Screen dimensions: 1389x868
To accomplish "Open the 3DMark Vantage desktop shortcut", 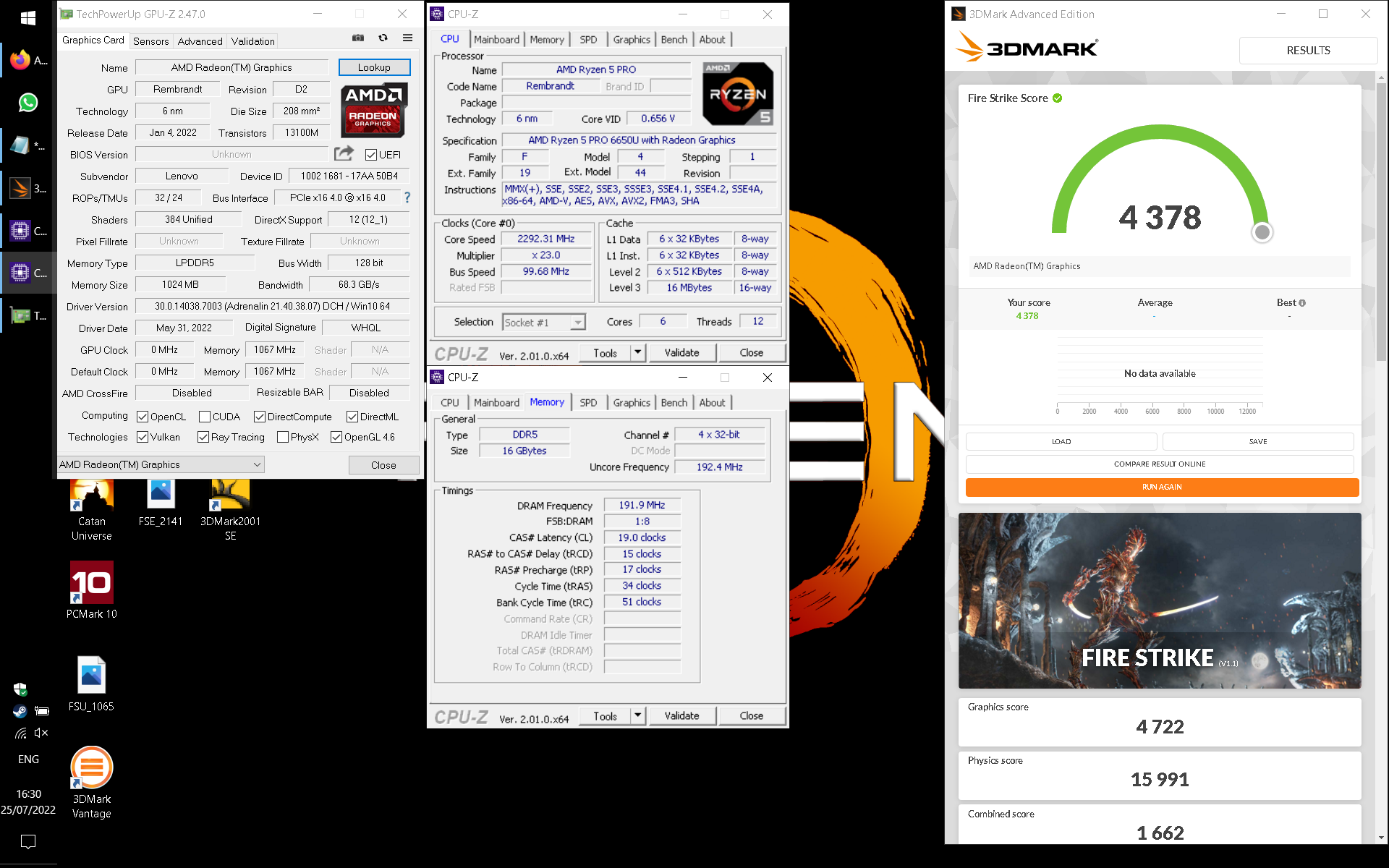I will pyautogui.click(x=92, y=783).
